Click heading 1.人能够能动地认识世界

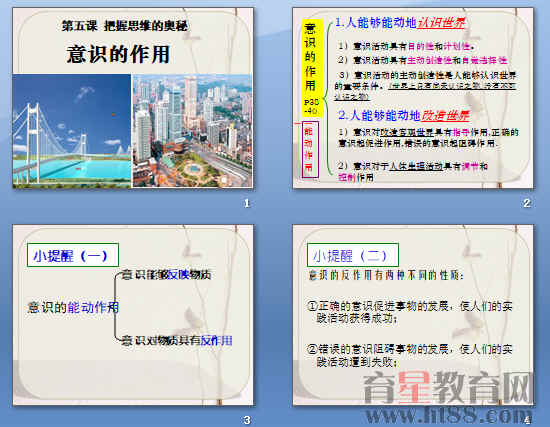[x=400, y=23]
